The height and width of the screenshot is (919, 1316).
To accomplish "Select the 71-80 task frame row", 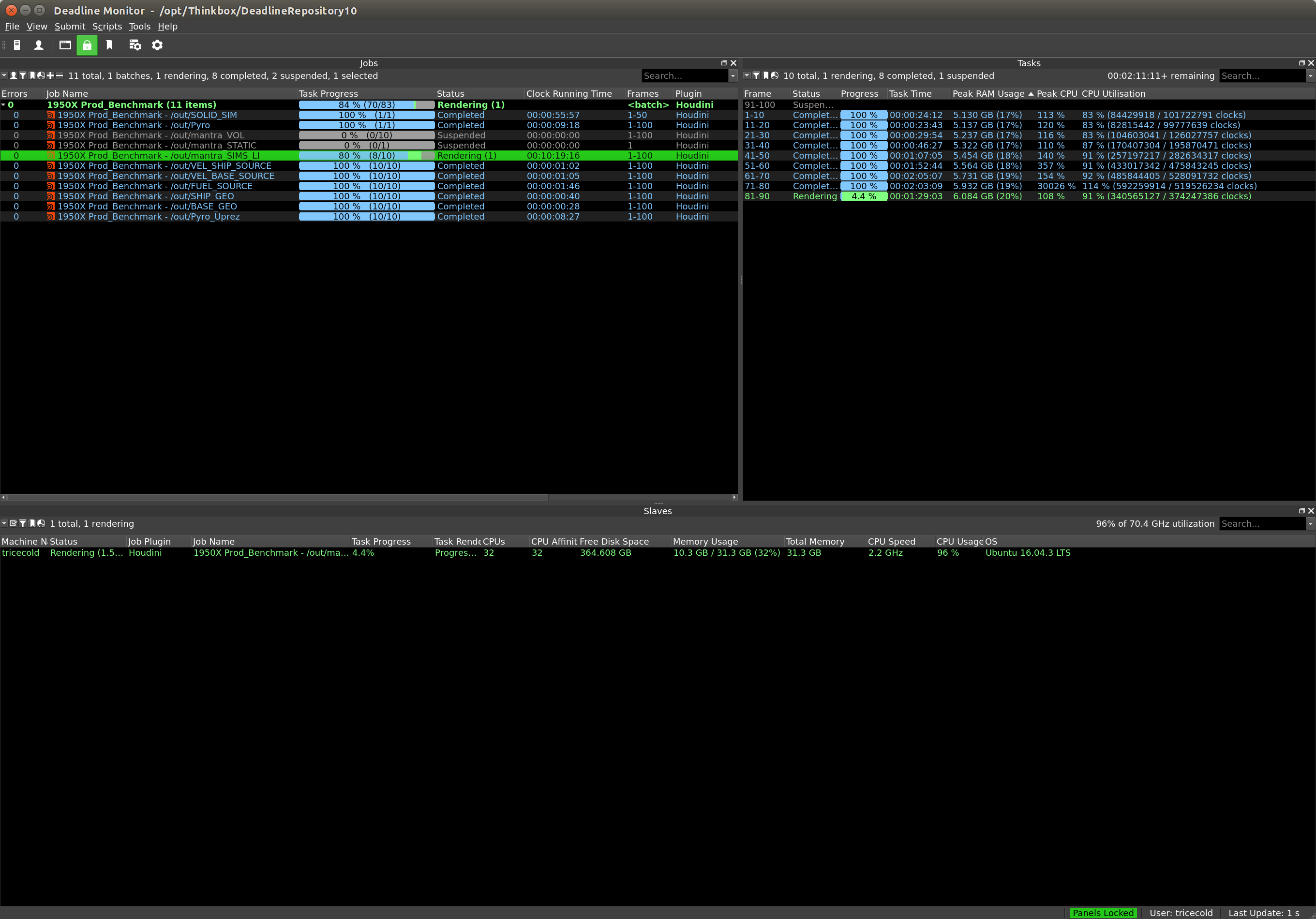I will [x=1029, y=186].
